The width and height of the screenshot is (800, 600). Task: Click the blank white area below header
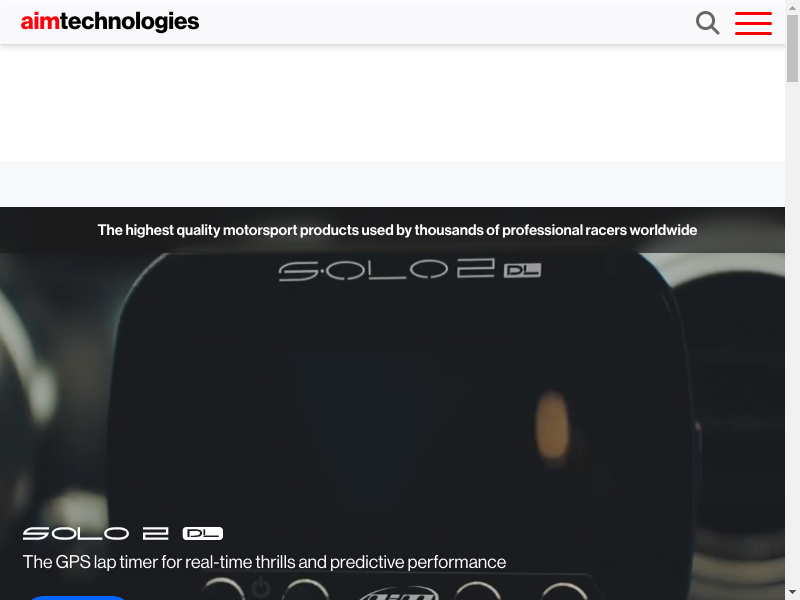[x=392, y=103]
